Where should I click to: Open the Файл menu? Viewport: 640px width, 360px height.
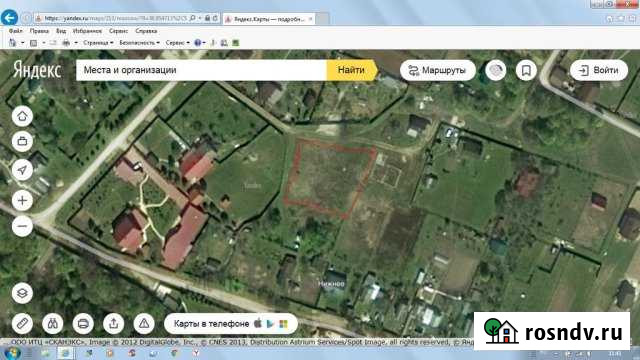pos(16,31)
